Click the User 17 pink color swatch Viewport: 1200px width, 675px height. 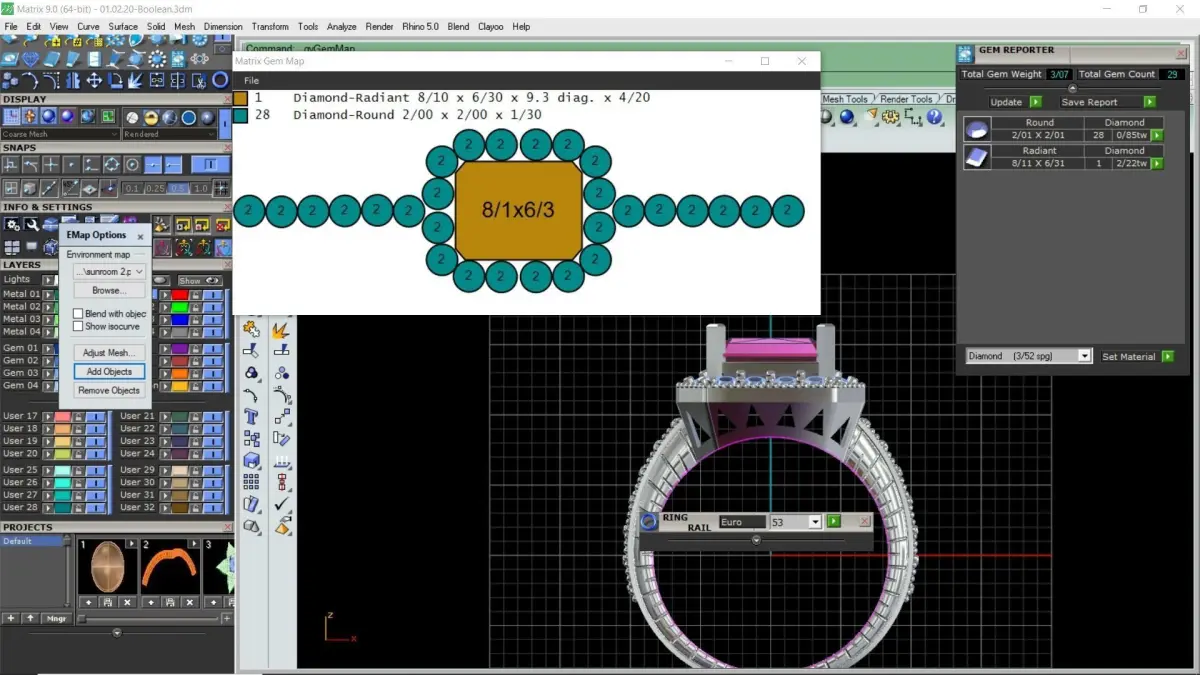coord(62,416)
